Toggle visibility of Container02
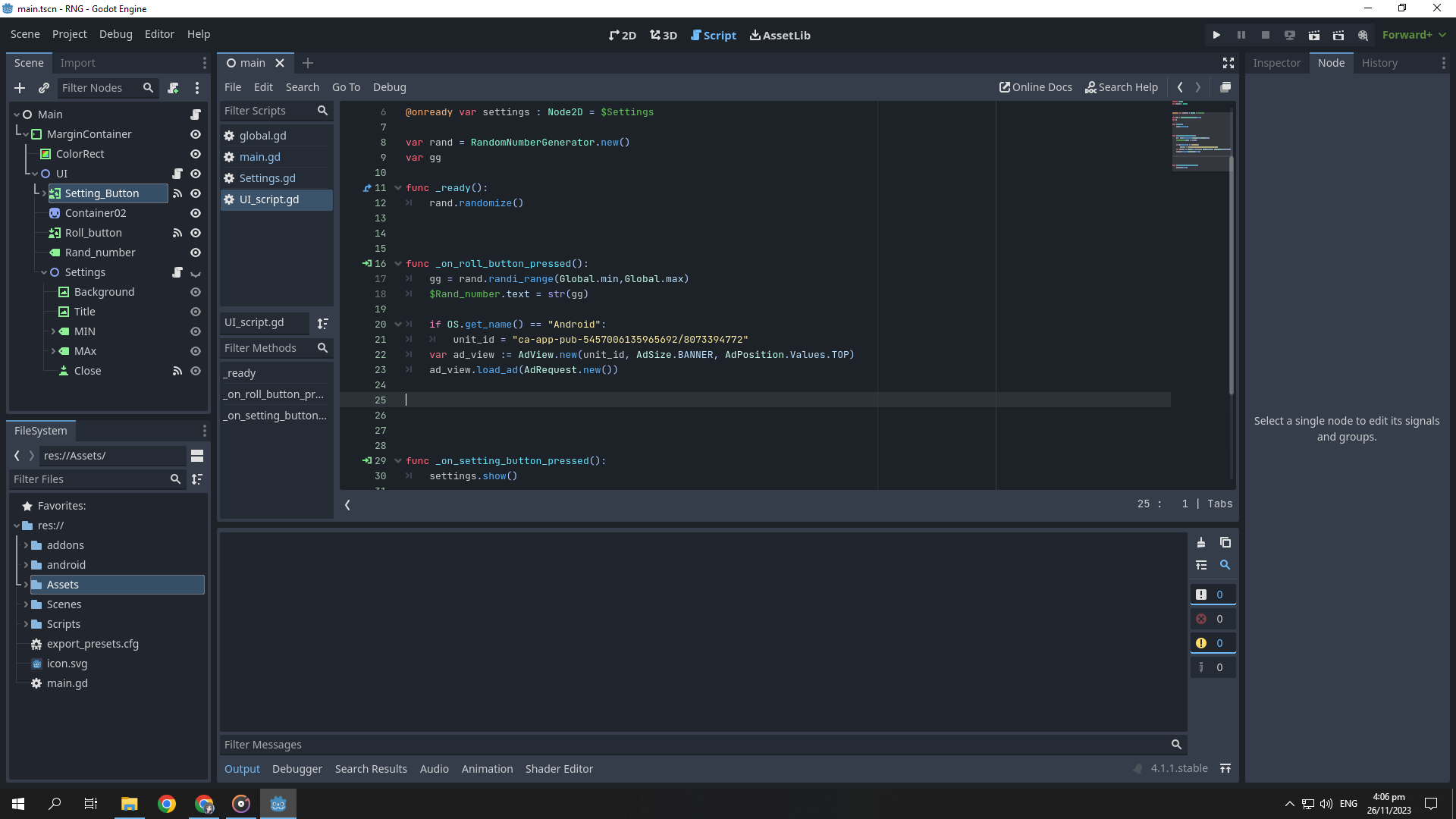The image size is (1456, 819). [196, 213]
